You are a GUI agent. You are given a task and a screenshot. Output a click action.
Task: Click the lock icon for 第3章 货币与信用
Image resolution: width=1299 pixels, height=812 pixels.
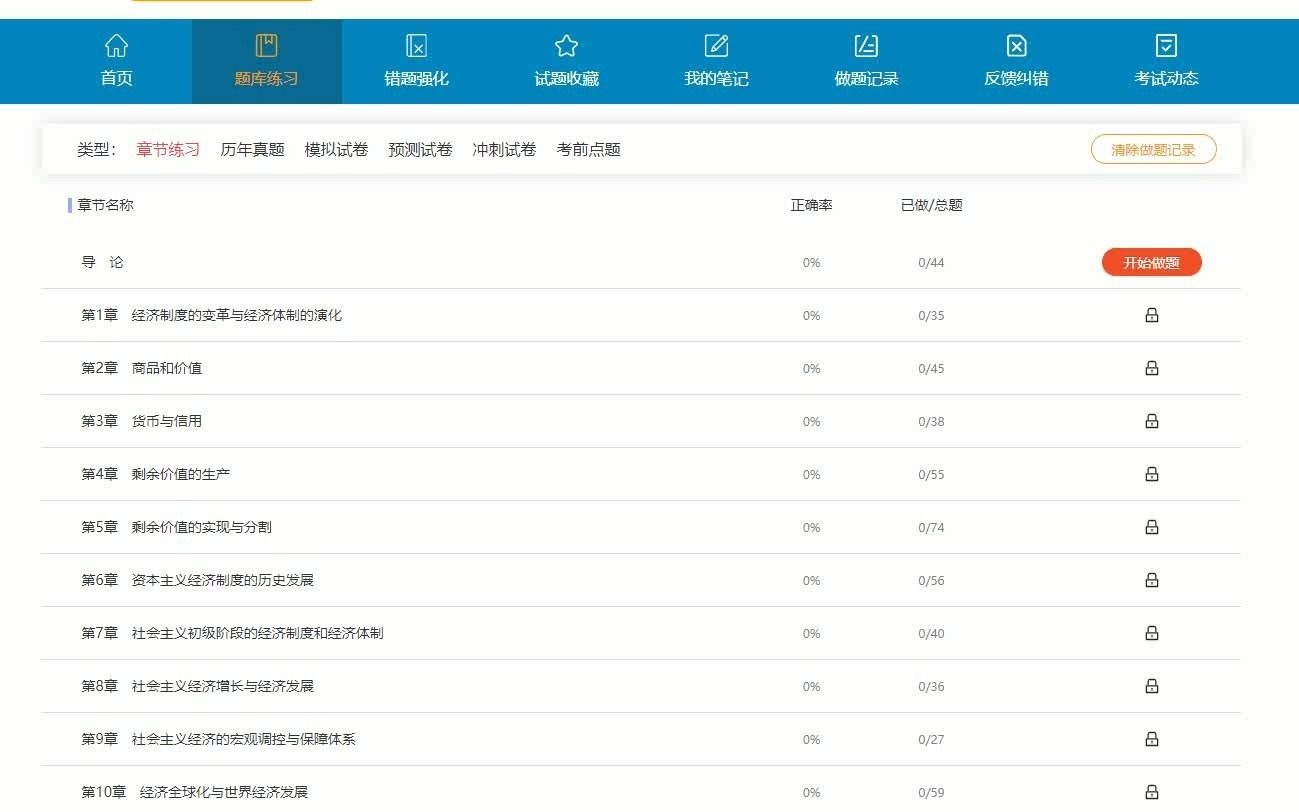coord(1152,421)
